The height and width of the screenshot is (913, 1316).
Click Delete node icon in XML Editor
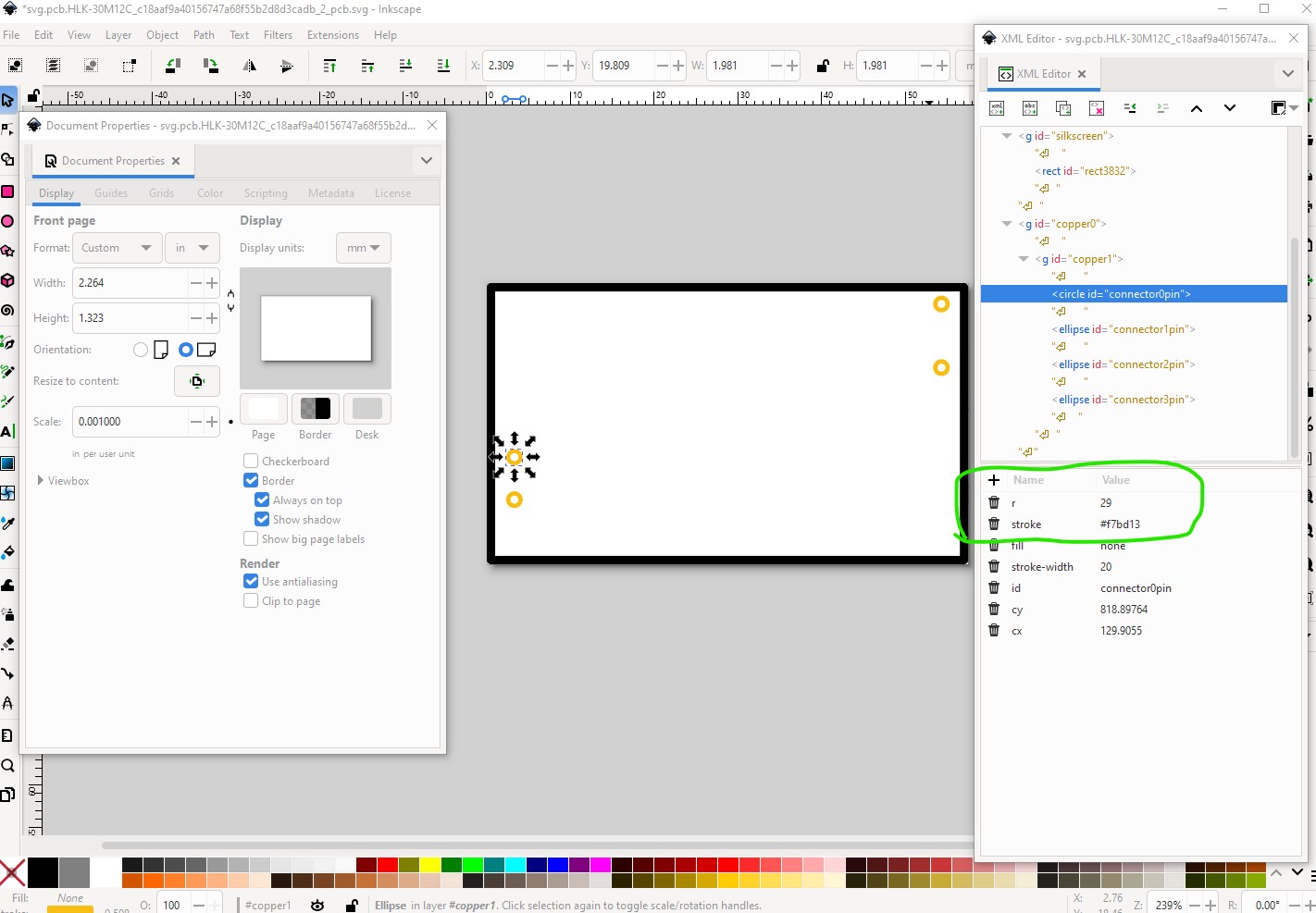point(1097,108)
